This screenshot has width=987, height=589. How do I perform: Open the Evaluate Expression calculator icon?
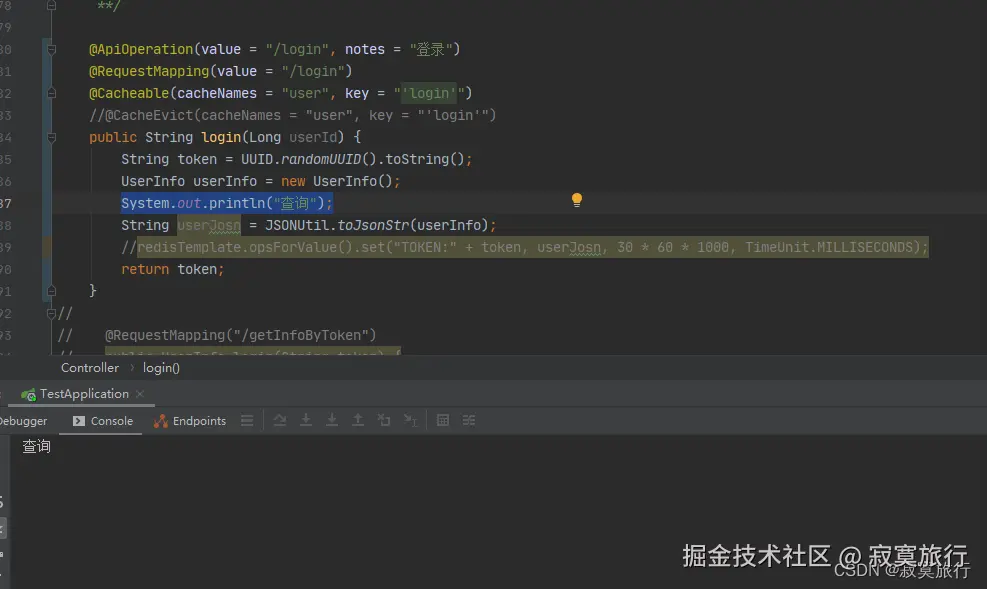coord(443,420)
